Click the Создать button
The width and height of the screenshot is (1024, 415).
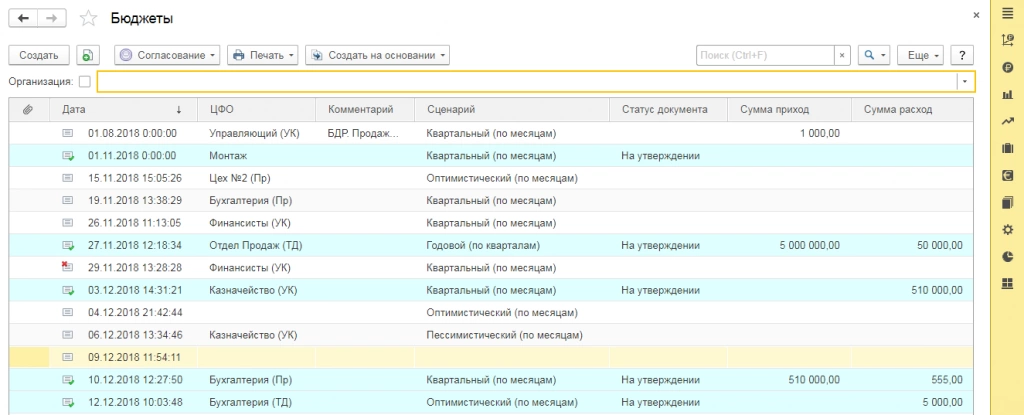click(38, 56)
